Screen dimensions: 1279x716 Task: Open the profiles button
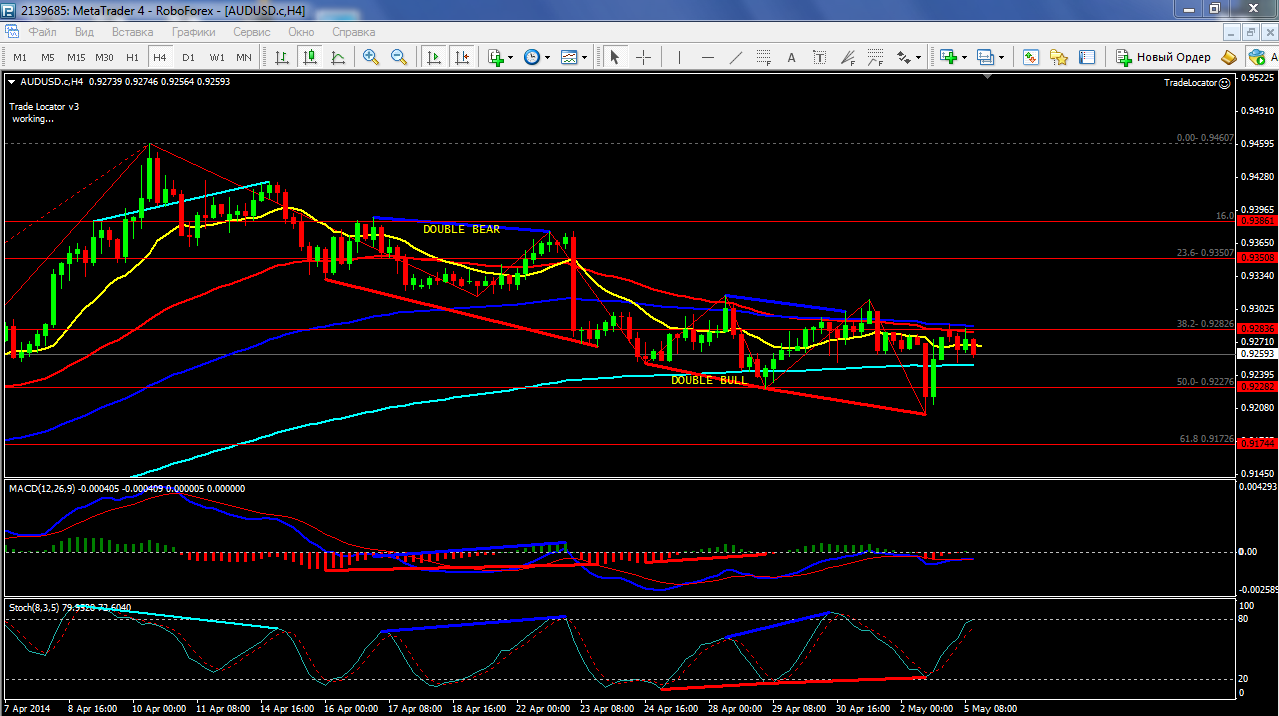point(984,57)
